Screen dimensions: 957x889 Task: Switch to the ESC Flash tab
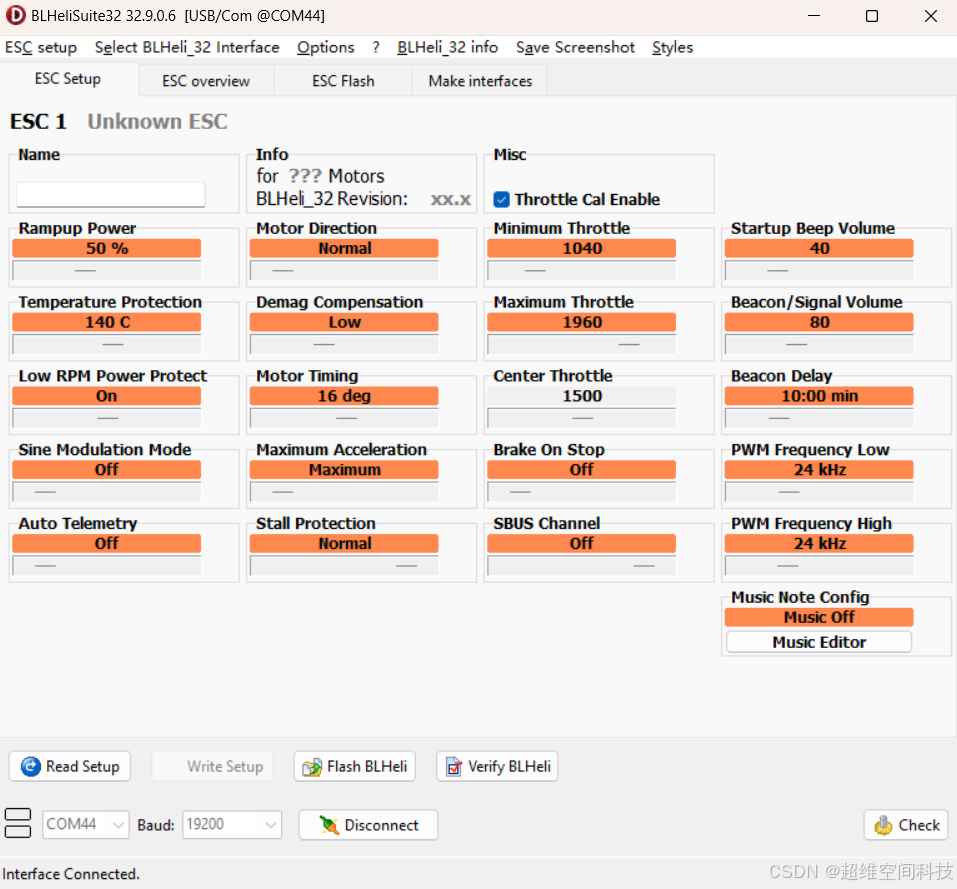click(343, 81)
